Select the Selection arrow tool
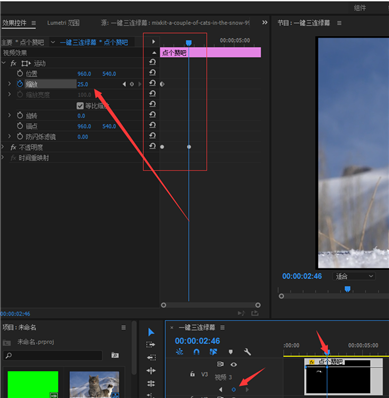 pos(151,332)
